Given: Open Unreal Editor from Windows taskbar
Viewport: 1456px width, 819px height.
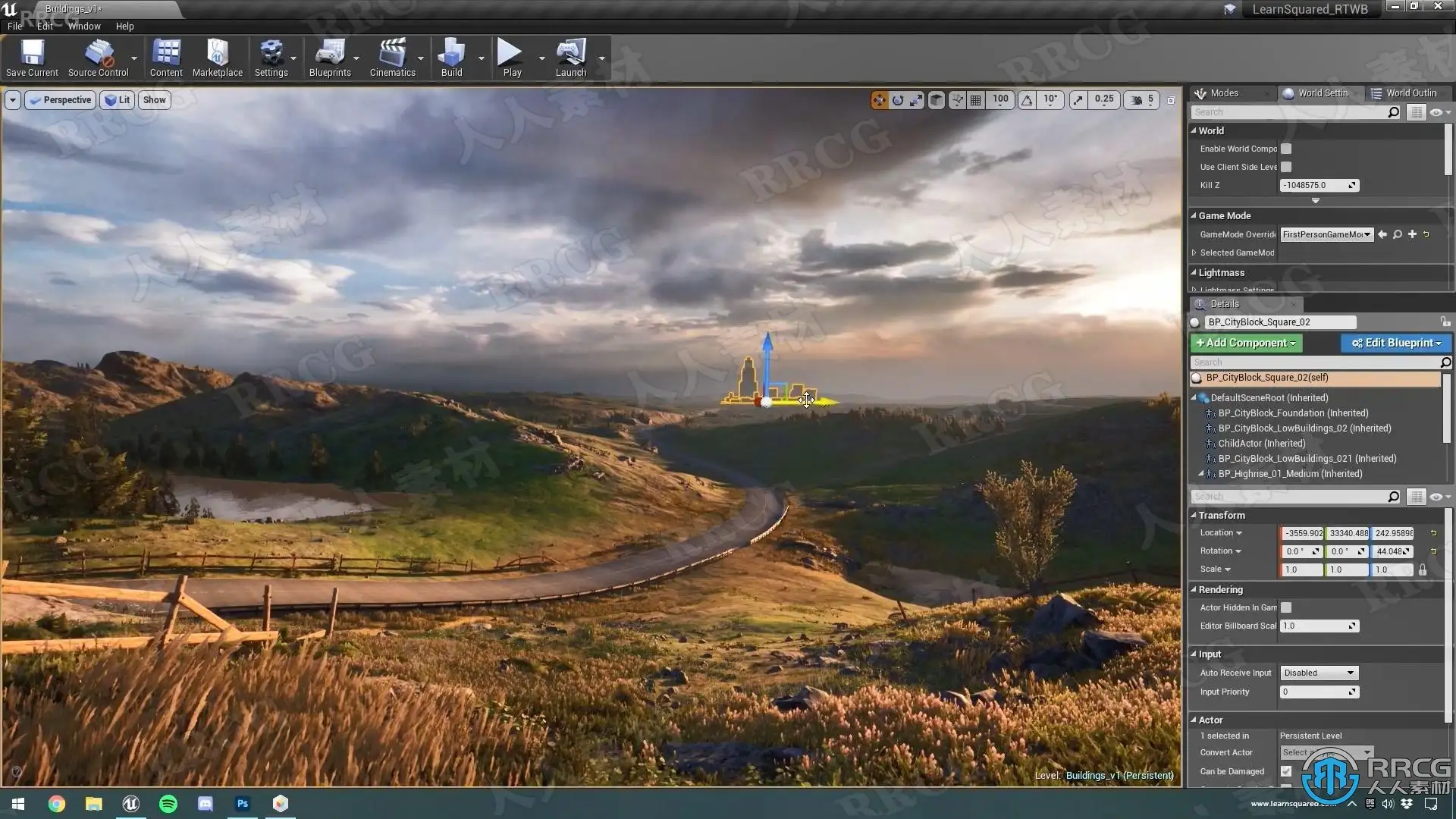Looking at the screenshot, I should pyautogui.click(x=130, y=804).
